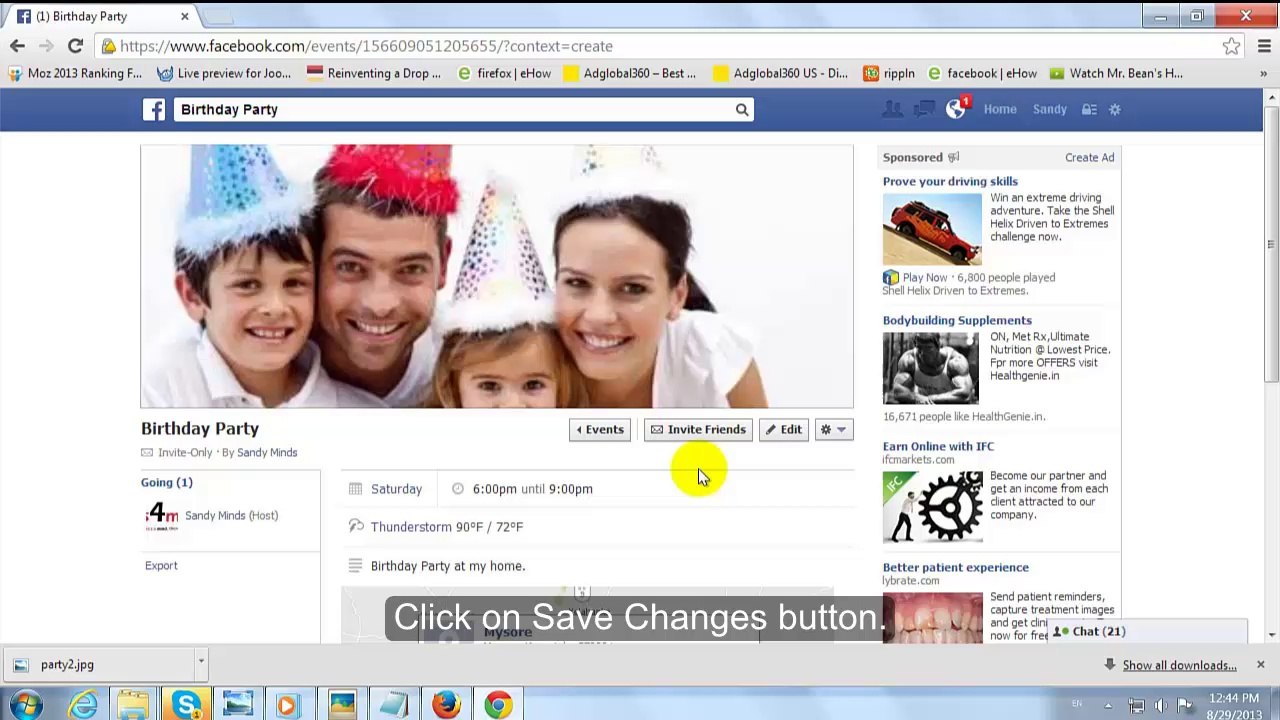Click the Facebook search input field
1280x720 pixels.
click(x=453, y=110)
